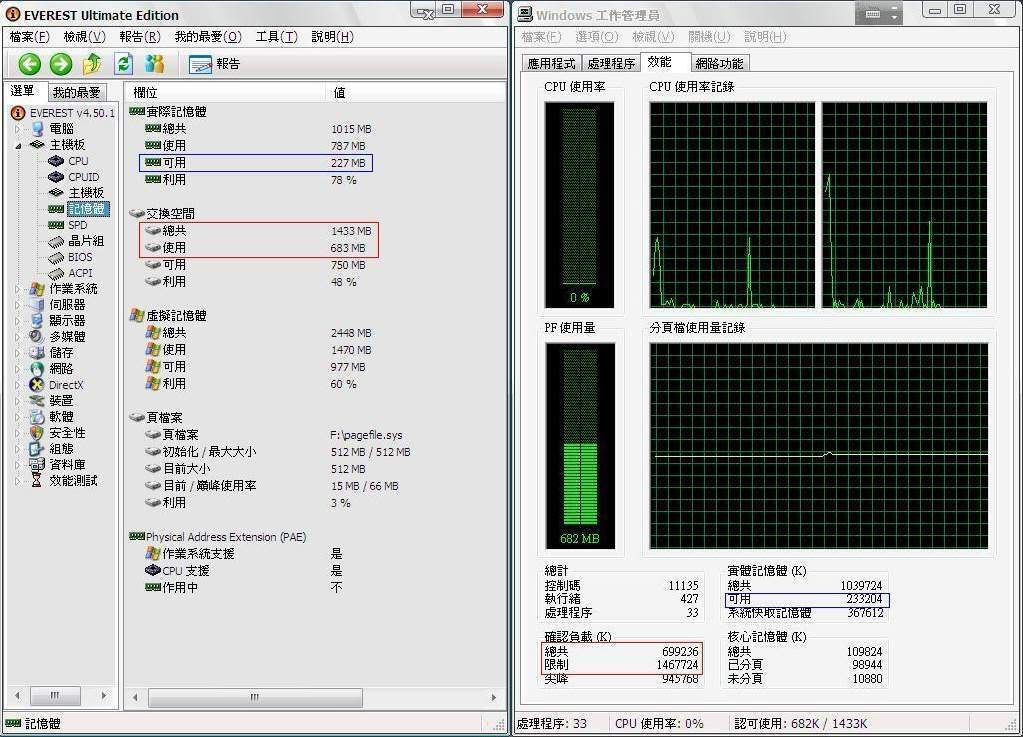
Task: Select the 資料庫 database icon
Action: [x=37, y=465]
